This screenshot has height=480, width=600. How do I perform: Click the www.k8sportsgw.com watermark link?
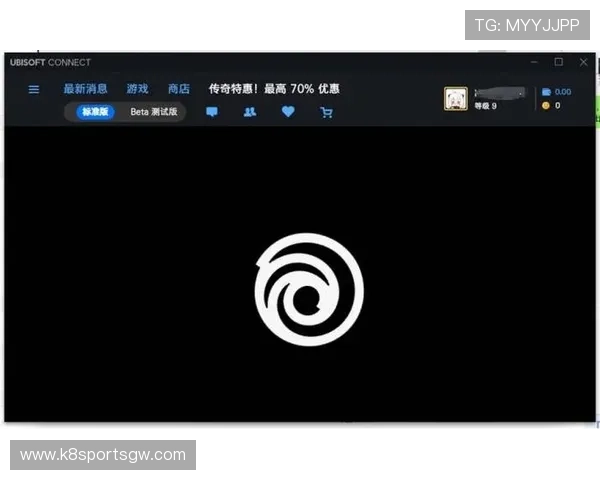tap(103, 455)
